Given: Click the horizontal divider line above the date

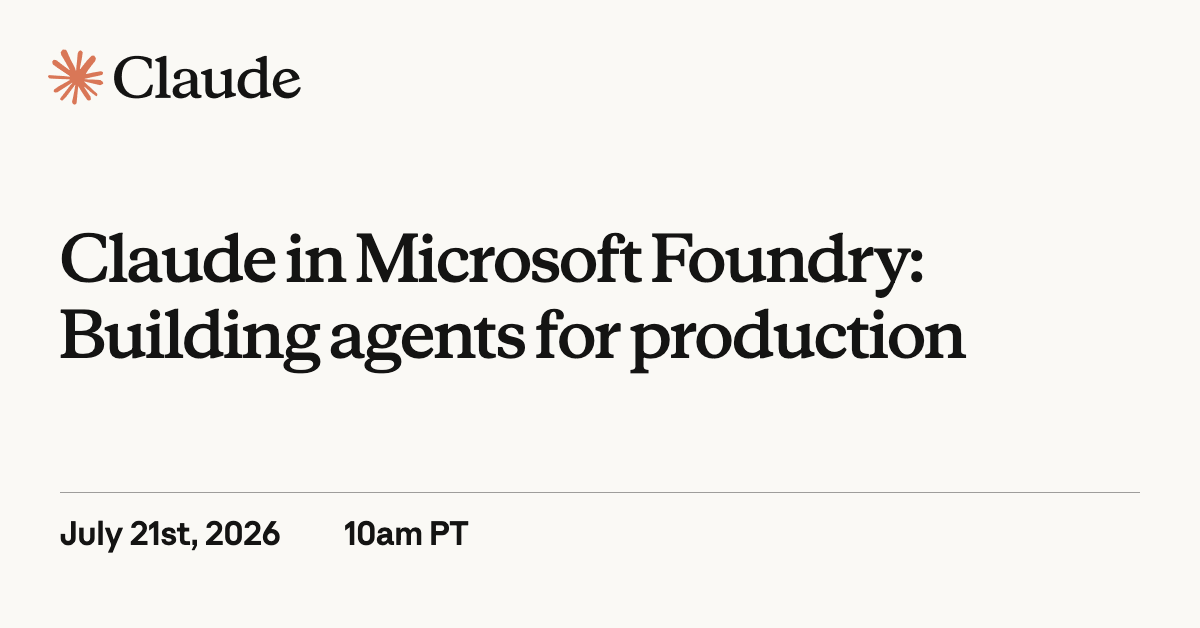Looking at the screenshot, I should [x=600, y=492].
